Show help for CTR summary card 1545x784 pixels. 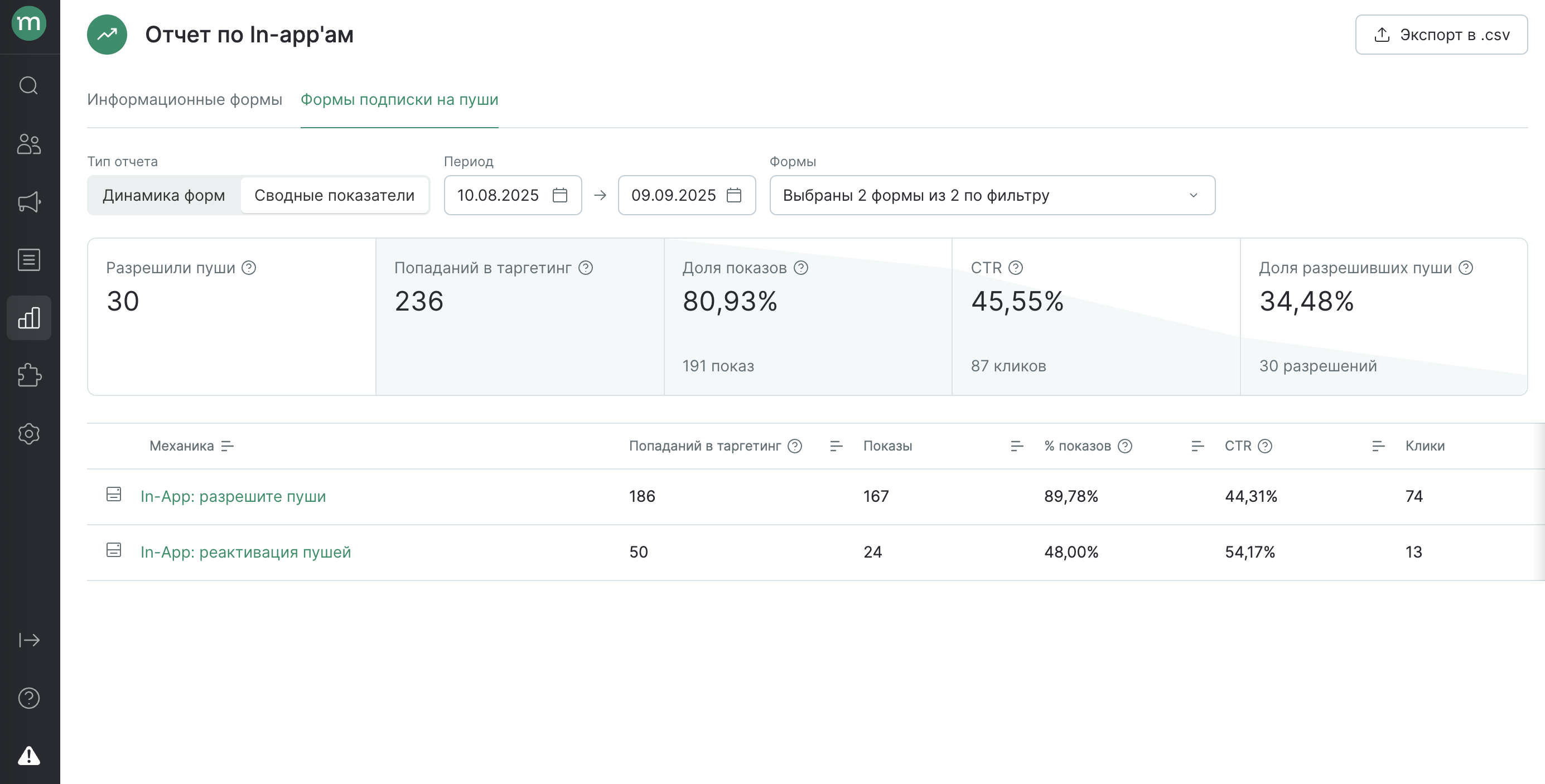pyautogui.click(x=1016, y=268)
